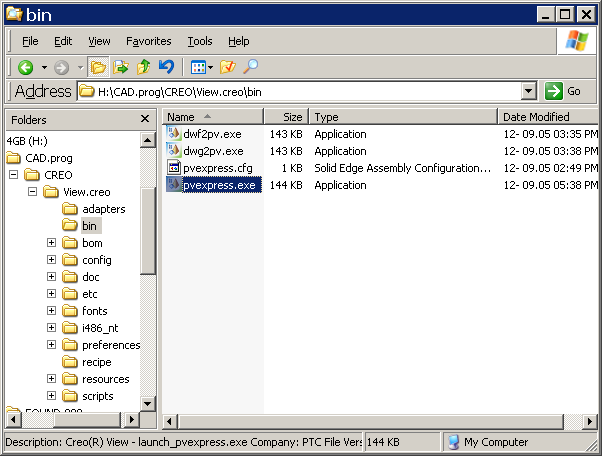Select the adapters folder in tree
The width and height of the screenshot is (602, 456).
(104, 209)
